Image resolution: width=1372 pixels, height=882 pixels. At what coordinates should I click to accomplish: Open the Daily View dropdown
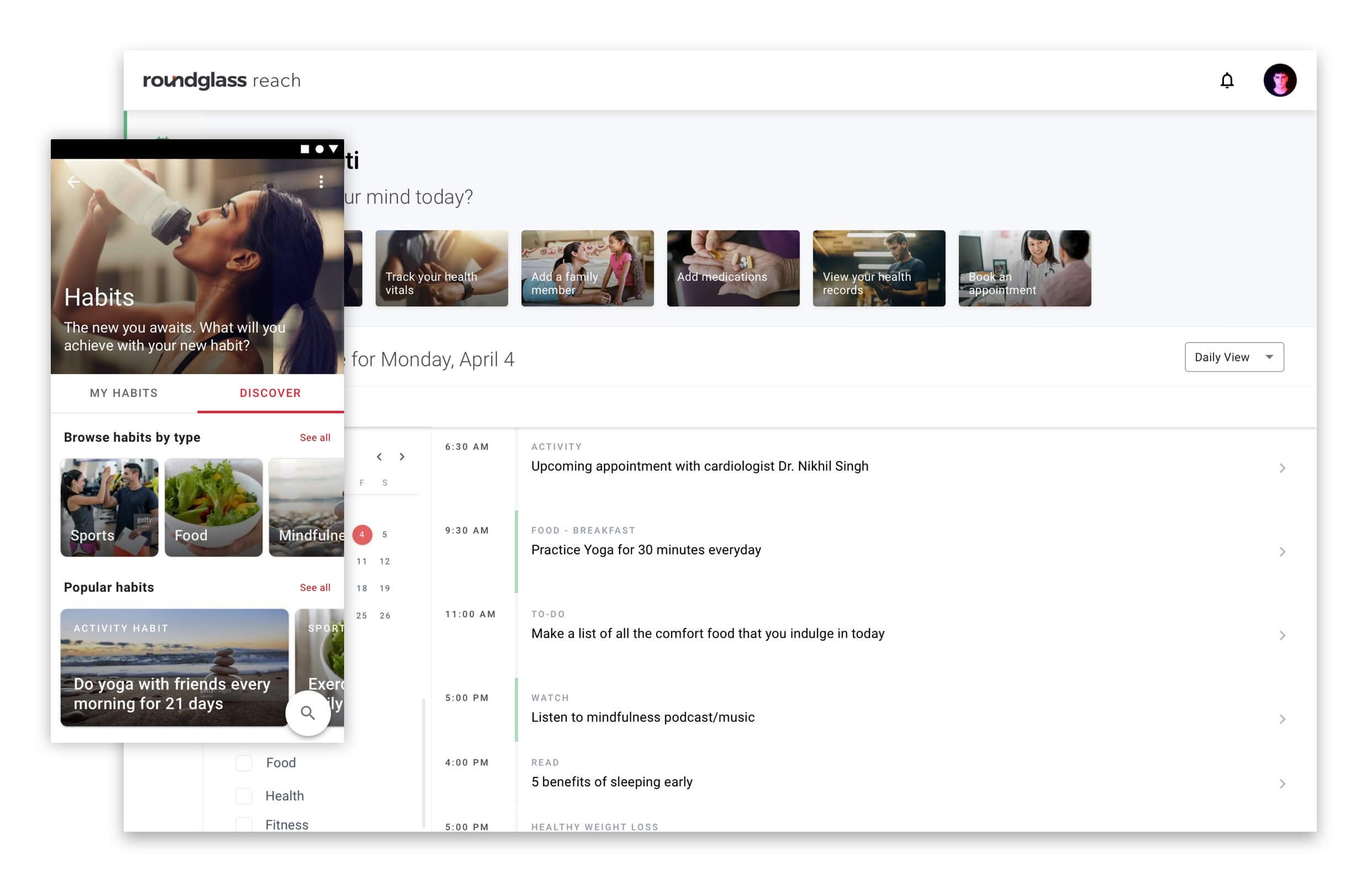click(x=1233, y=357)
